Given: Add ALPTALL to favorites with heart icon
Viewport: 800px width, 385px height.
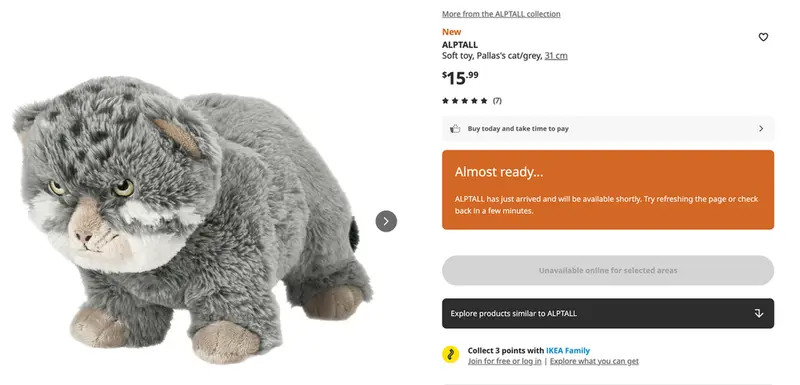Looking at the screenshot, I should pos(763,37).
